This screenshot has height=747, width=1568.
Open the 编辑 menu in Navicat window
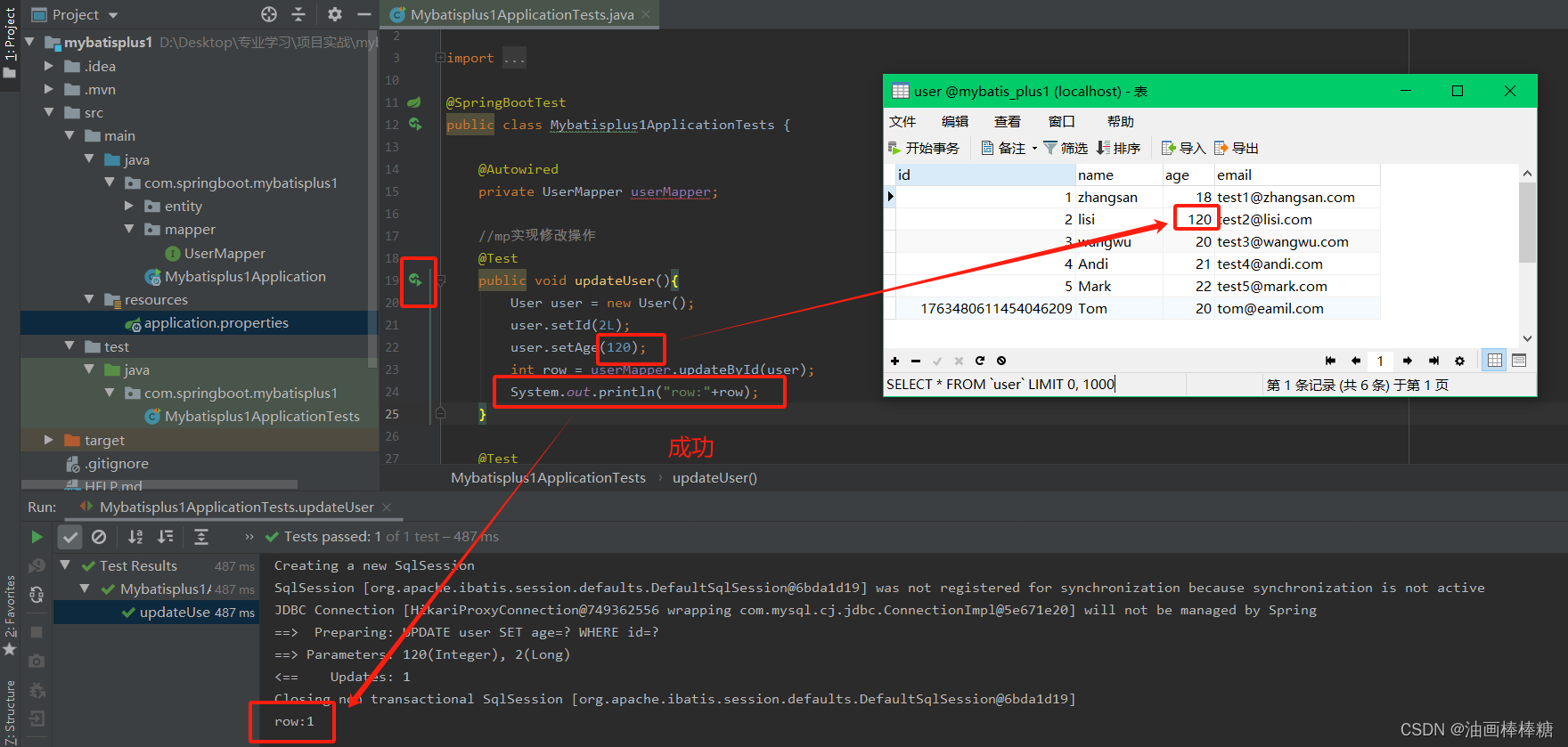955,122
